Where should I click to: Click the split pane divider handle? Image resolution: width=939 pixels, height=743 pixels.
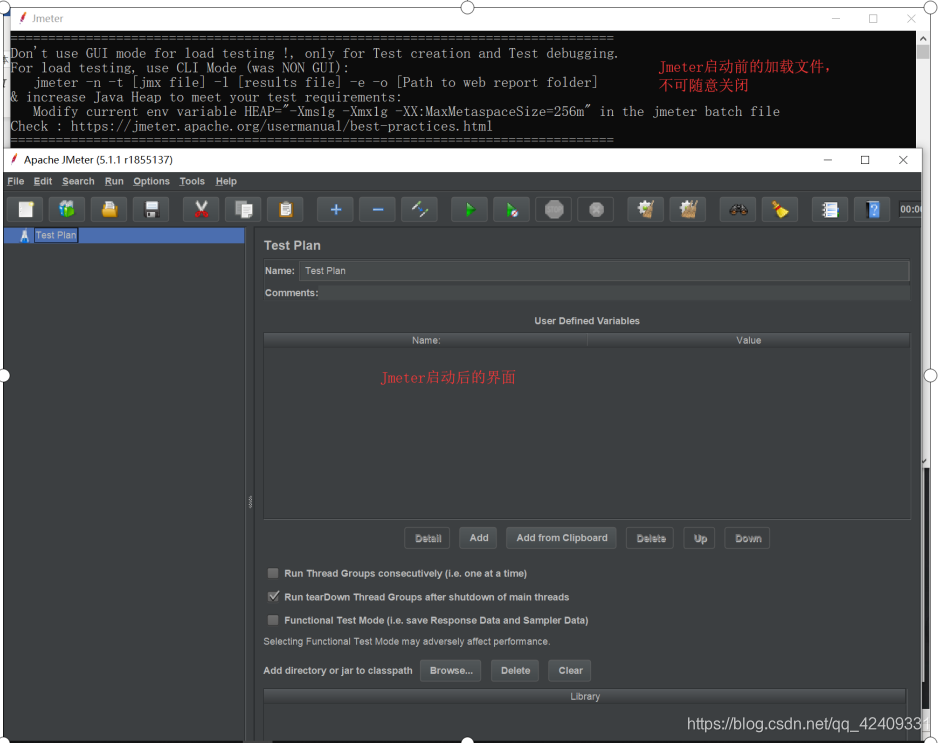pyautogui.click(x=250, y=501)
